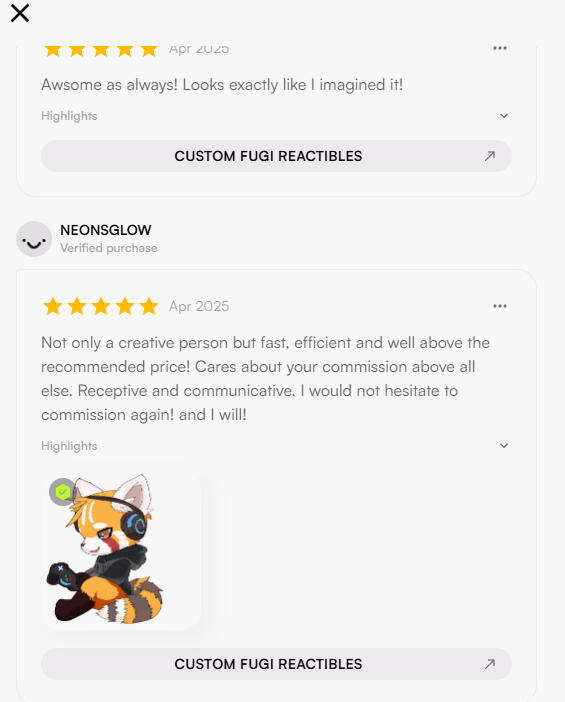Click the star rating on first review

coord(101,50)
